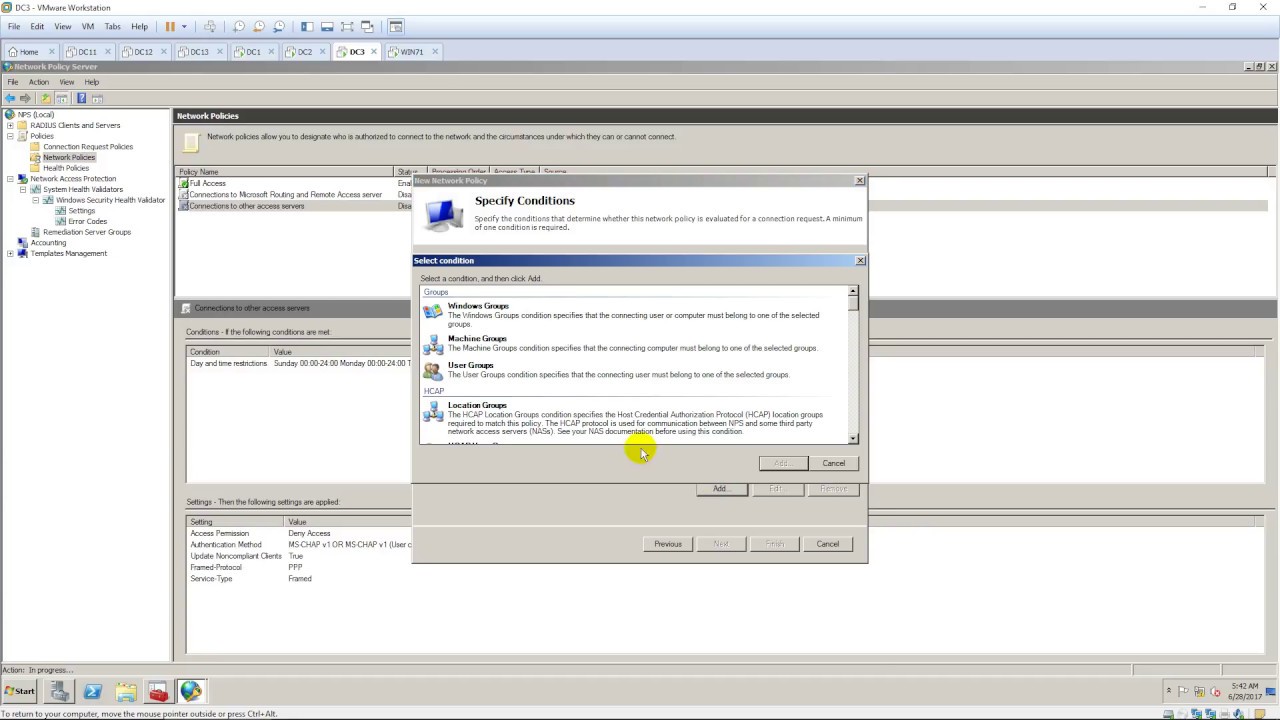Select NPS (Local) root node

[x=35, y=115]
